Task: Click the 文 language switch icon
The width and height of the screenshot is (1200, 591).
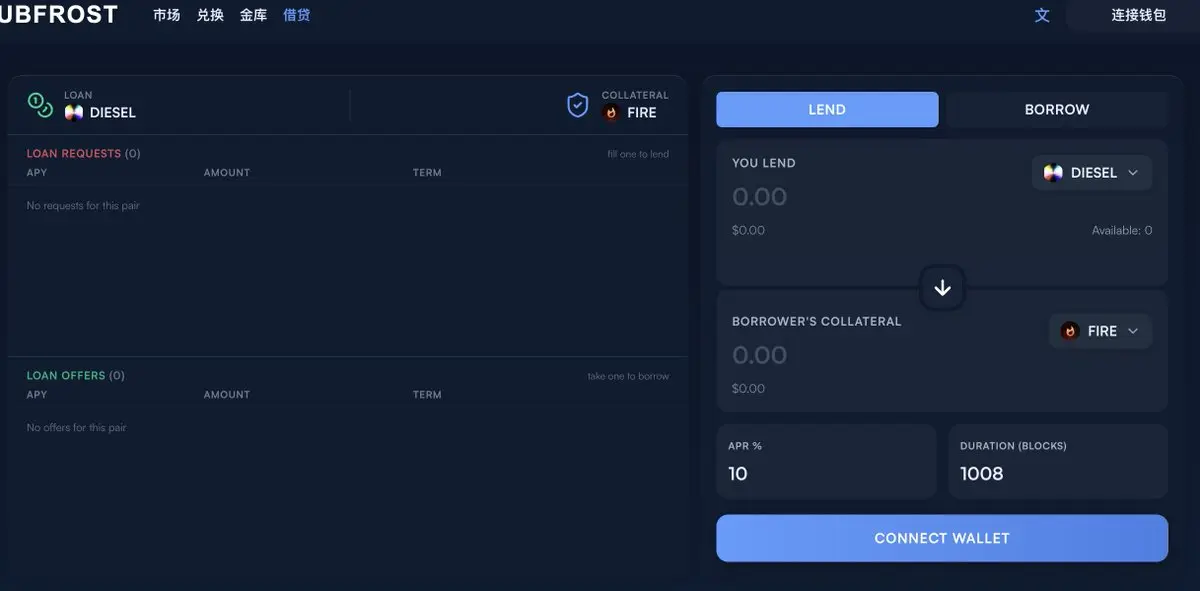Action: tap(1042, 15)
